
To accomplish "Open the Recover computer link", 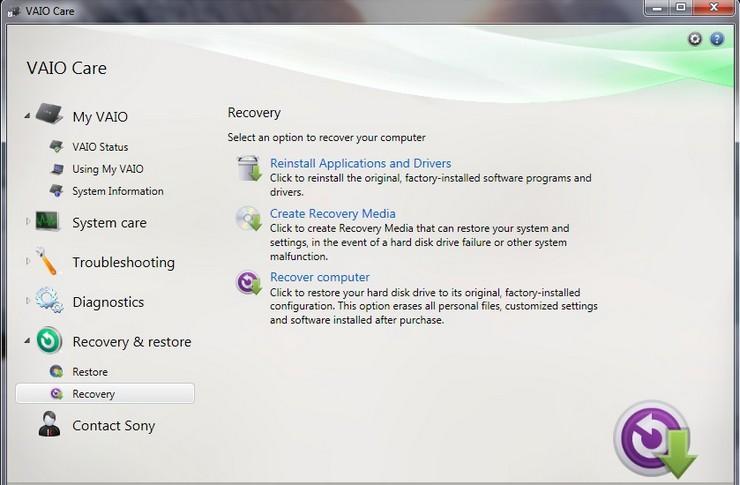I will 320,277.
